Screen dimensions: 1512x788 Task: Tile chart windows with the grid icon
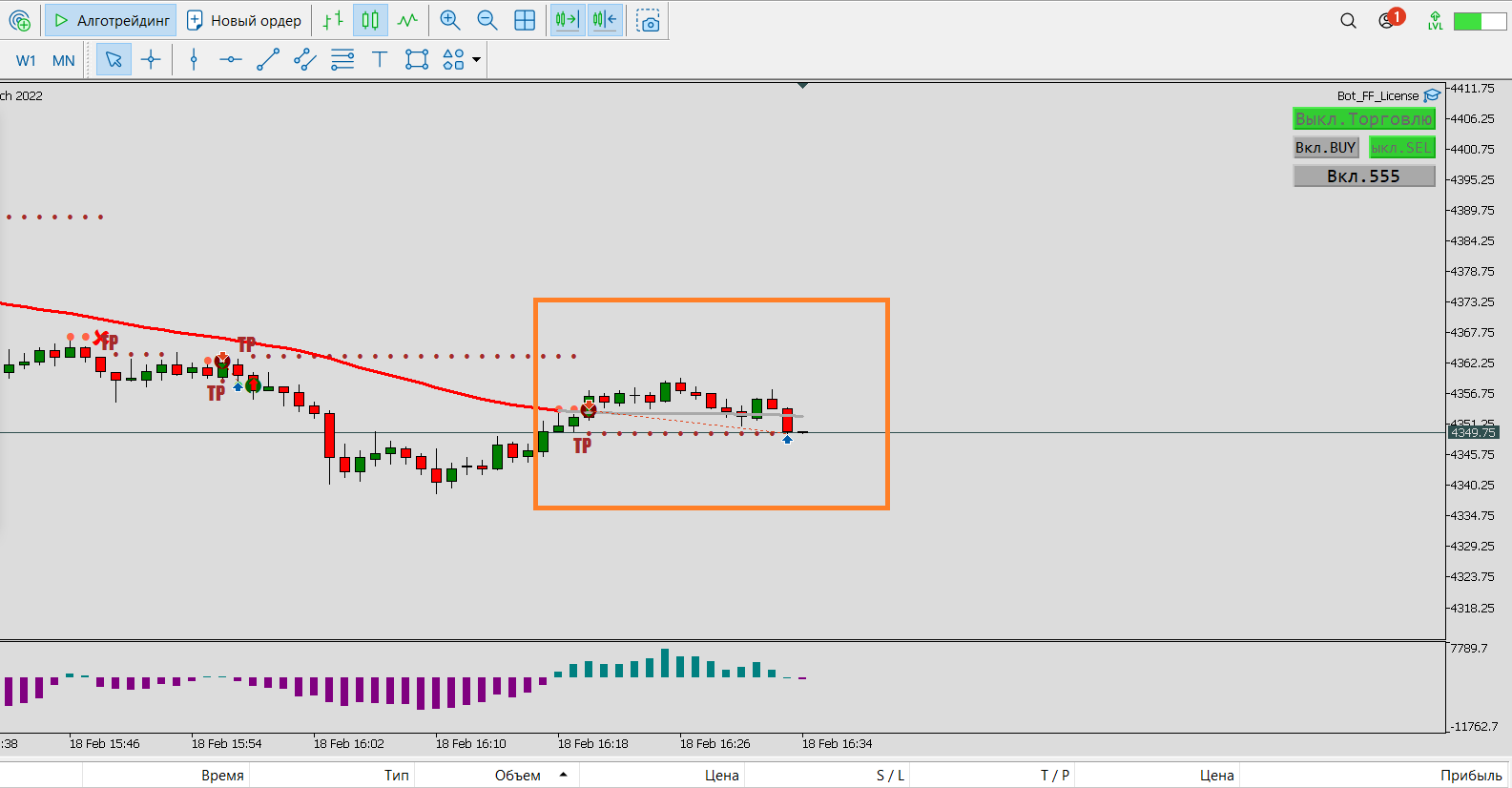tap(525, 20)
